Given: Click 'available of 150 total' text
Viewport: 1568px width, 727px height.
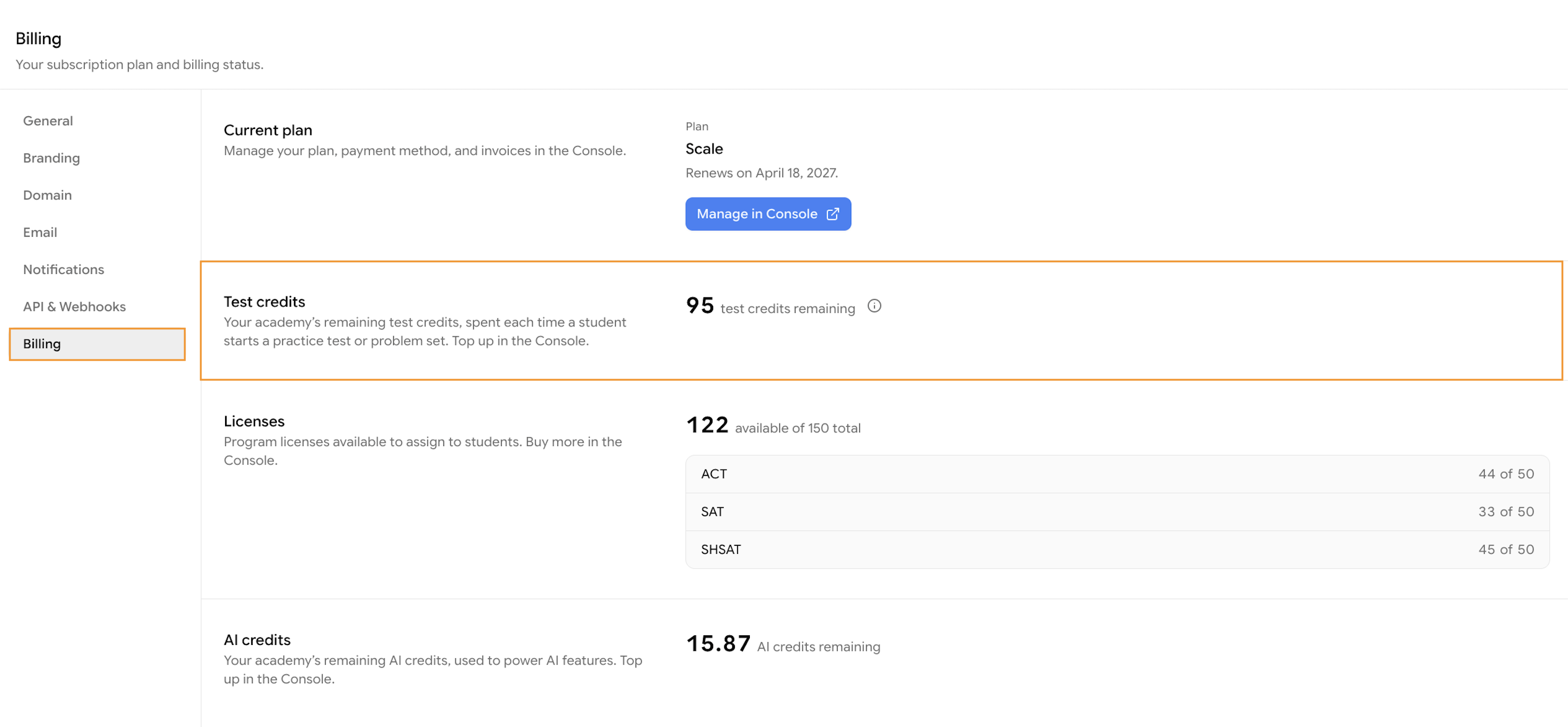Looking at the screenshot, I should [798, 429].
